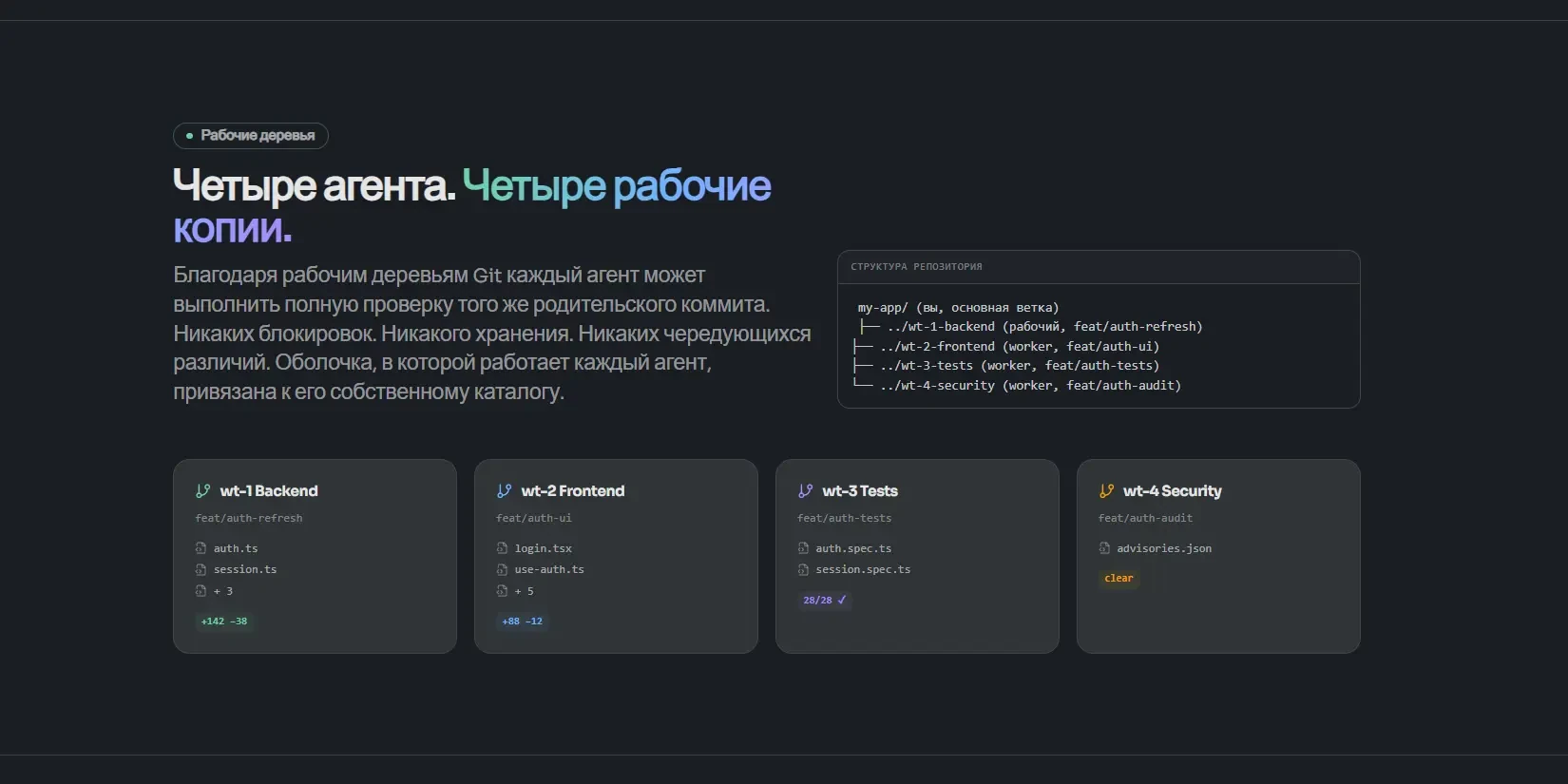
Task: Click the branch icon beside wt-3 Tests
Action: [x=805, y=491]
